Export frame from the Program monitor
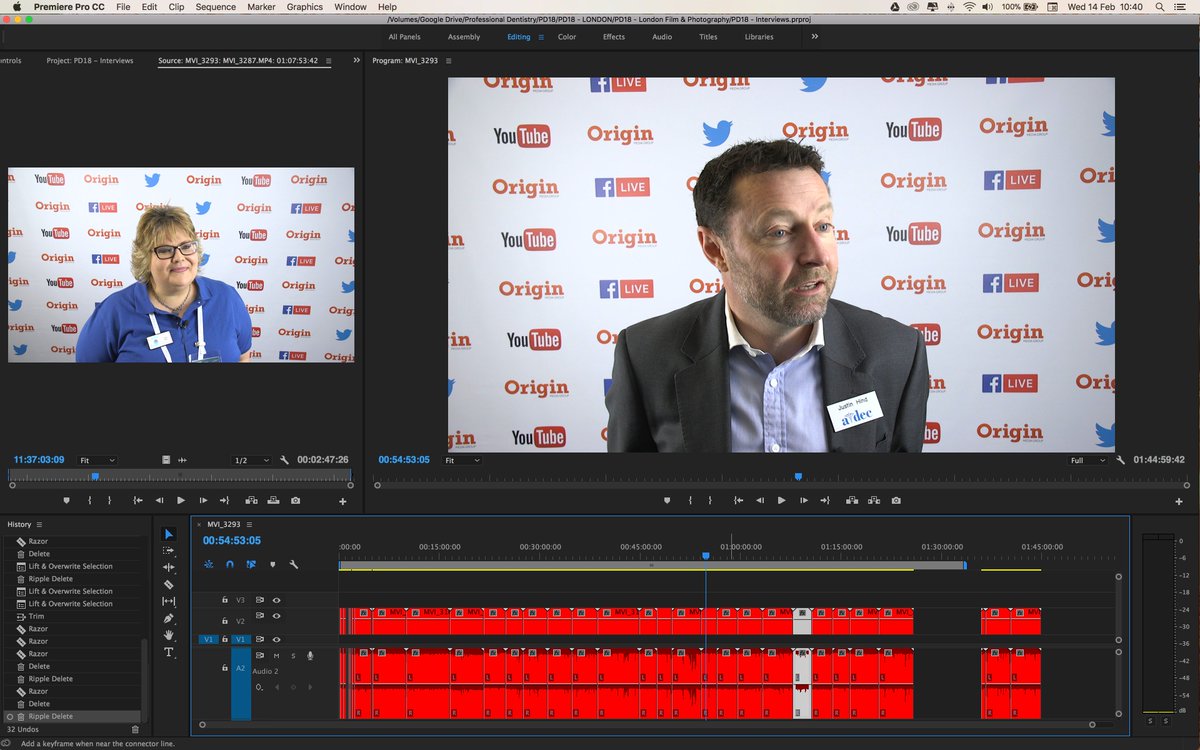This screenshot has height=750, width=1200. pos(896,500)
